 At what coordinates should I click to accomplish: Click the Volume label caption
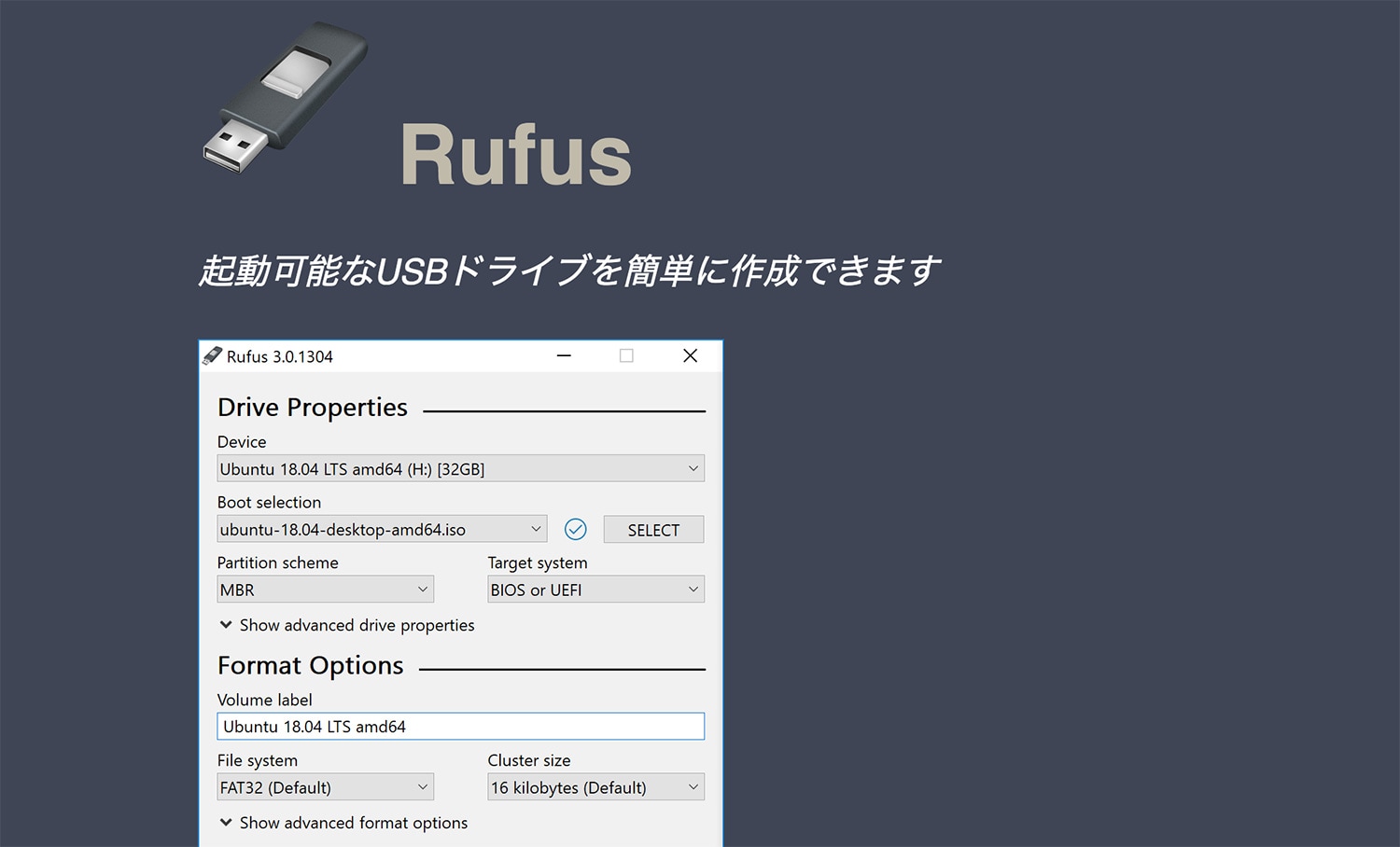click(x=265, y=700)
